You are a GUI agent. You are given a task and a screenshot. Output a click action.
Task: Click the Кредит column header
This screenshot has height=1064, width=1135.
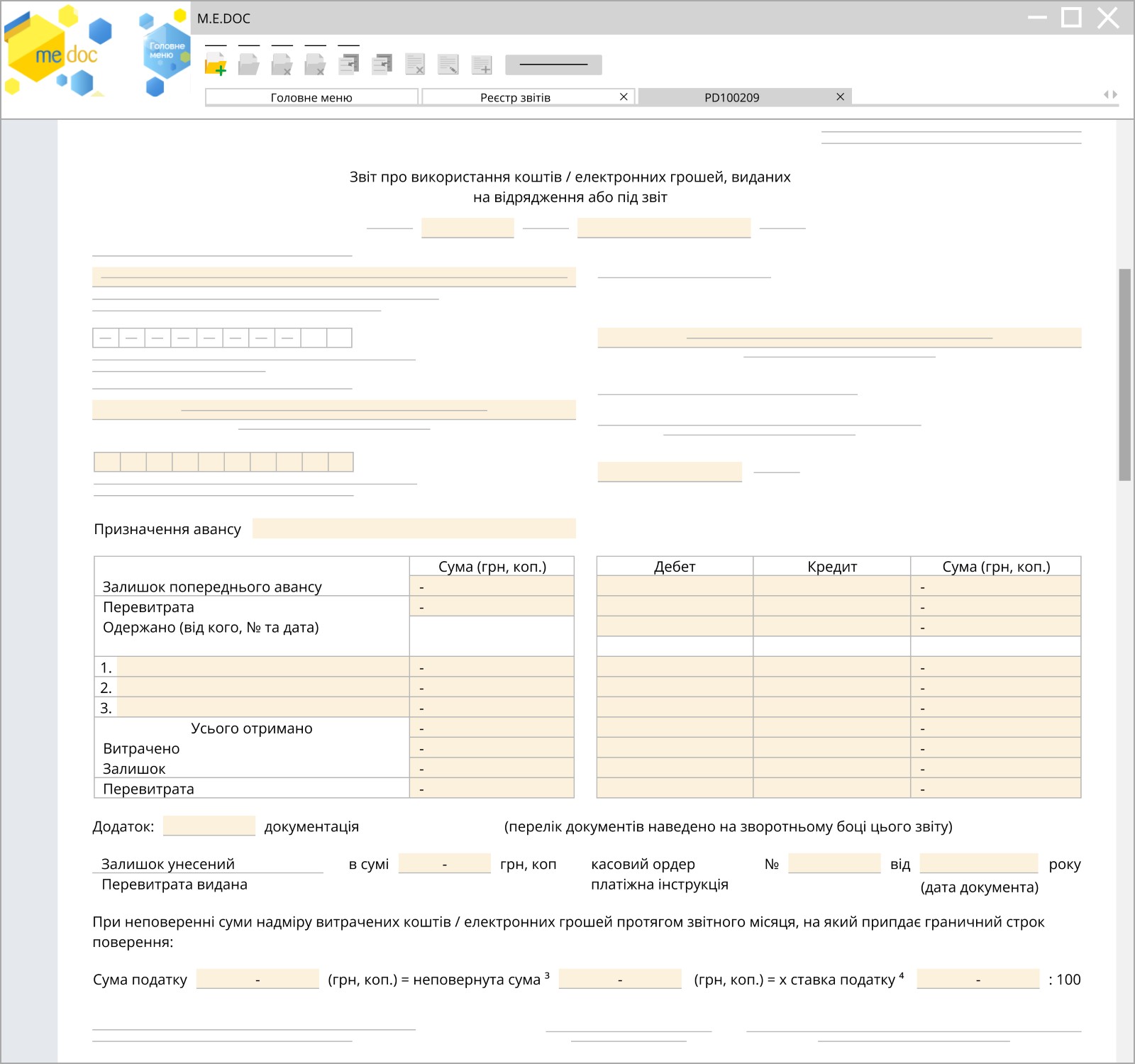tap(832, 566)
